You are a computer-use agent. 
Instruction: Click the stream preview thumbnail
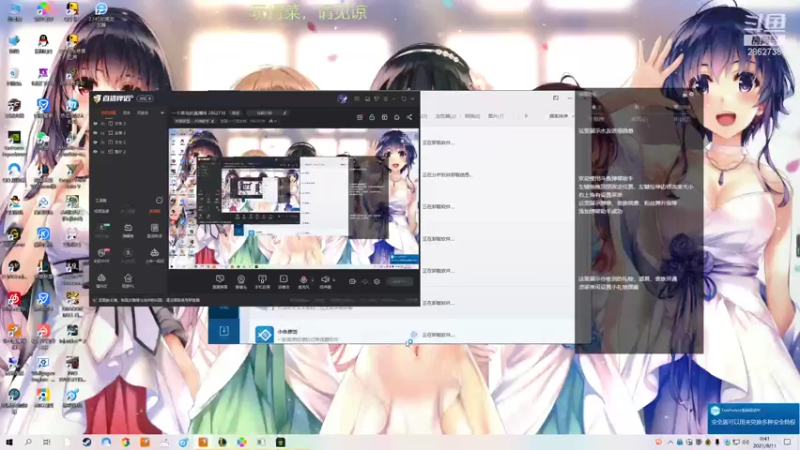(x=294, y=198)
